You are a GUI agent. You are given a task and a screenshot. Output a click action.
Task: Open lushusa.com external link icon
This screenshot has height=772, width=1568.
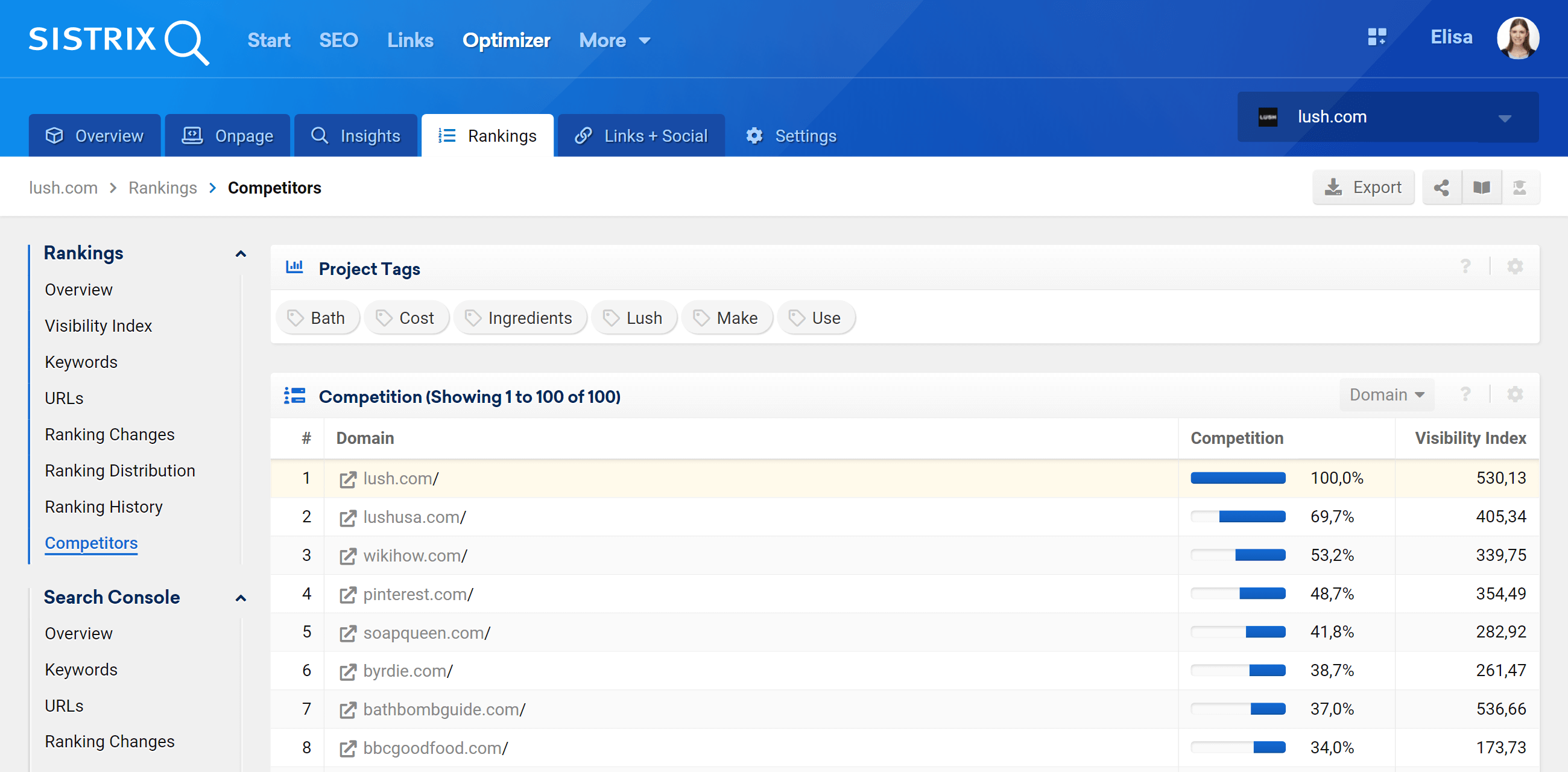click(347, 517)
